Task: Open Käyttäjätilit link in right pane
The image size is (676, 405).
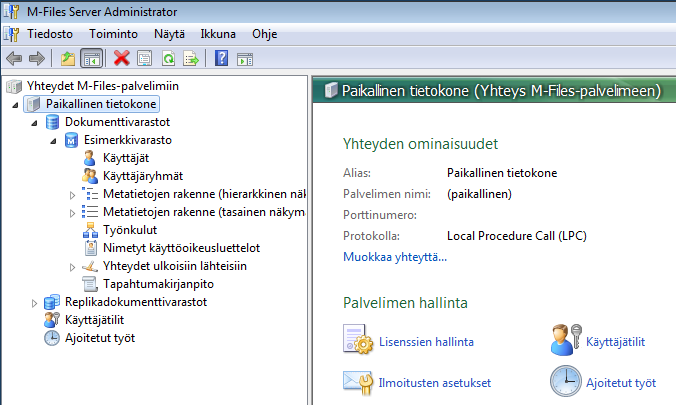Action: coord(616,342)
